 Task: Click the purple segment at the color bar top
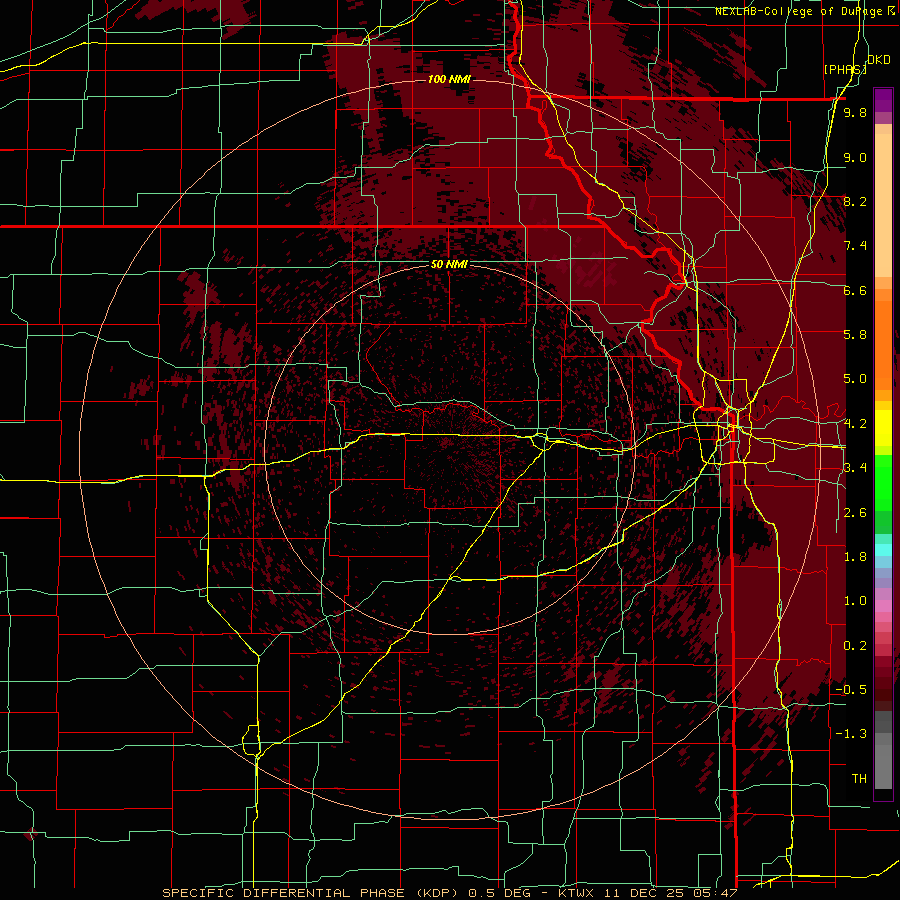pyautogui.click(x=883, y=99)
